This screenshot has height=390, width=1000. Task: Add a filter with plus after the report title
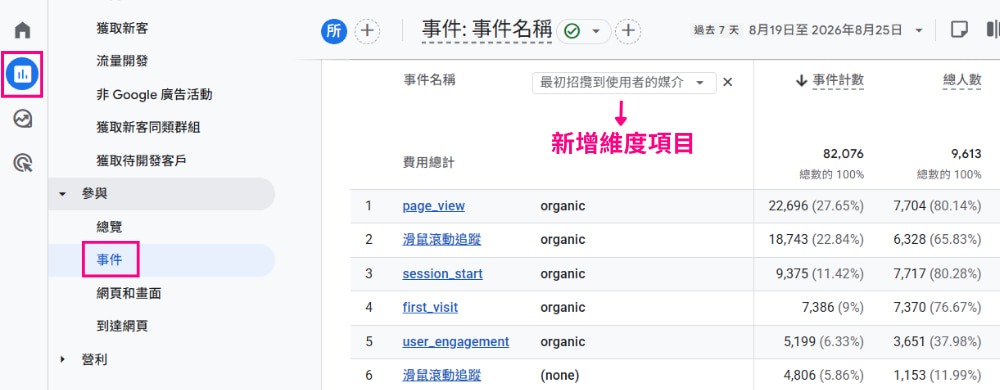[629, 31]
